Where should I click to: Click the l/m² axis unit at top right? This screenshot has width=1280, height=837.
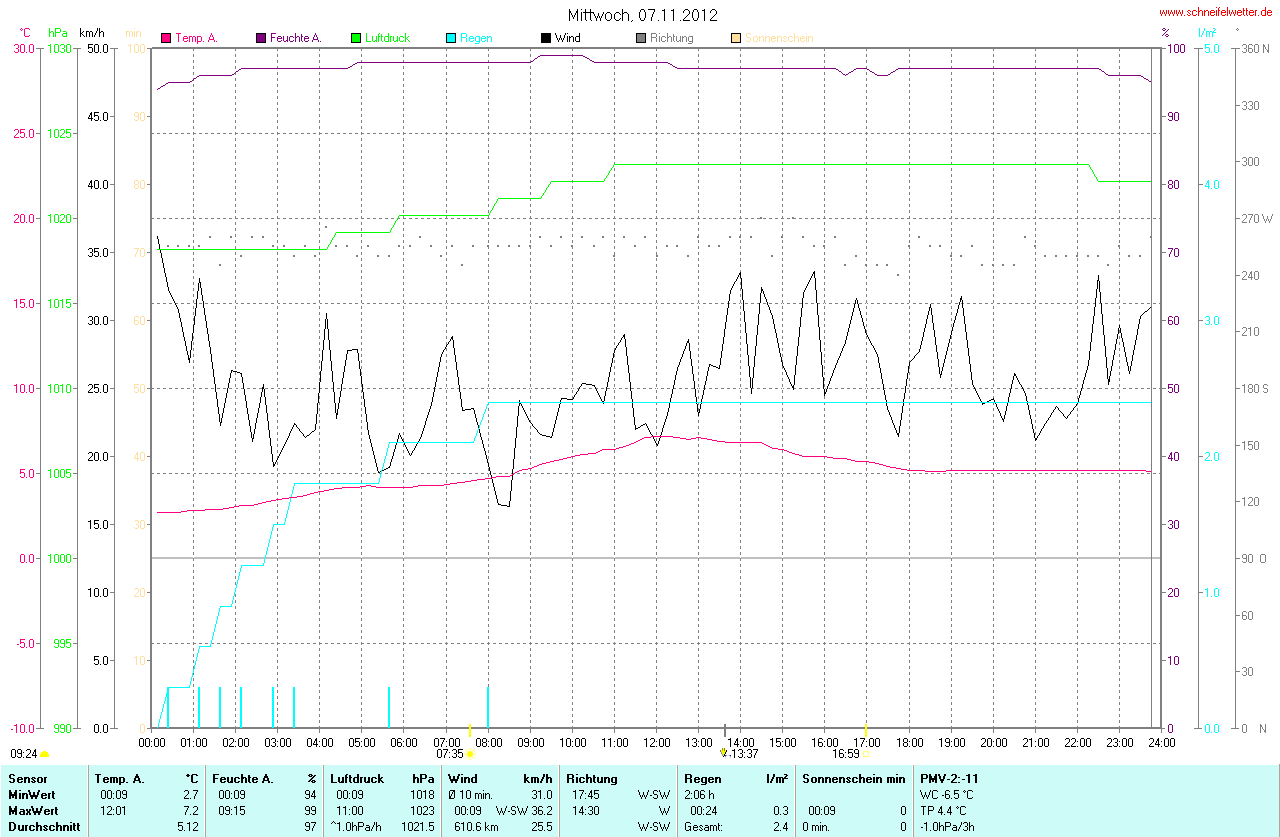point(1207,32)
